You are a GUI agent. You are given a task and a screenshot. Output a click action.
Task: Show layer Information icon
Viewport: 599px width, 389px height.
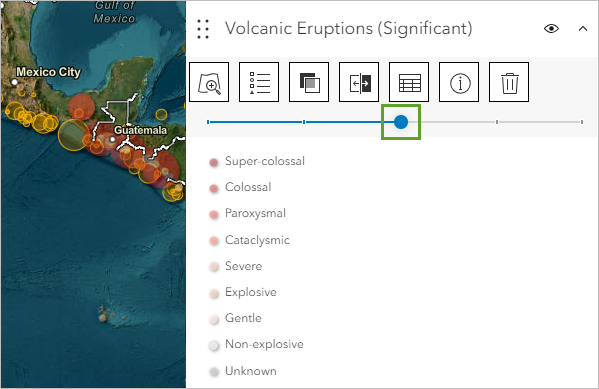(x=459, y=82)
